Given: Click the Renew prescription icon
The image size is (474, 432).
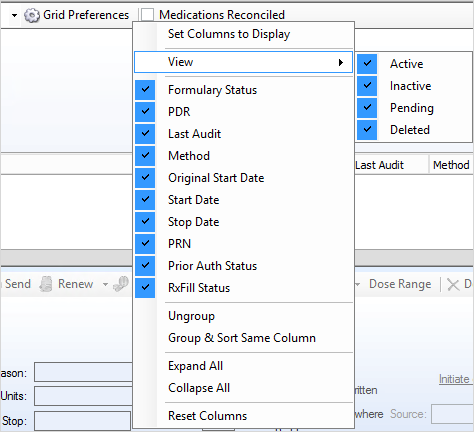Looking at the screenshot, I should (x=46, y=284).
